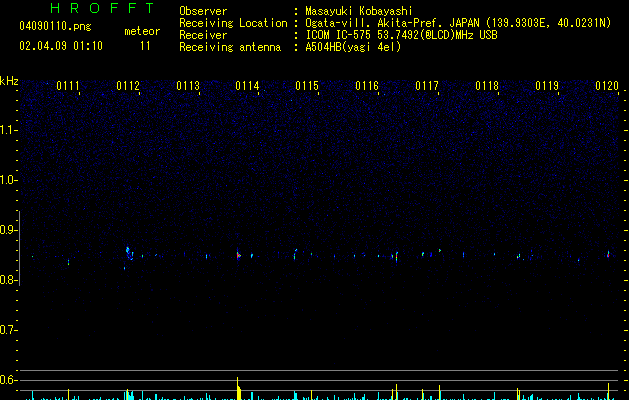Click the word meteor above the count
The image size is (629, 400).
(x=142, y=31)
